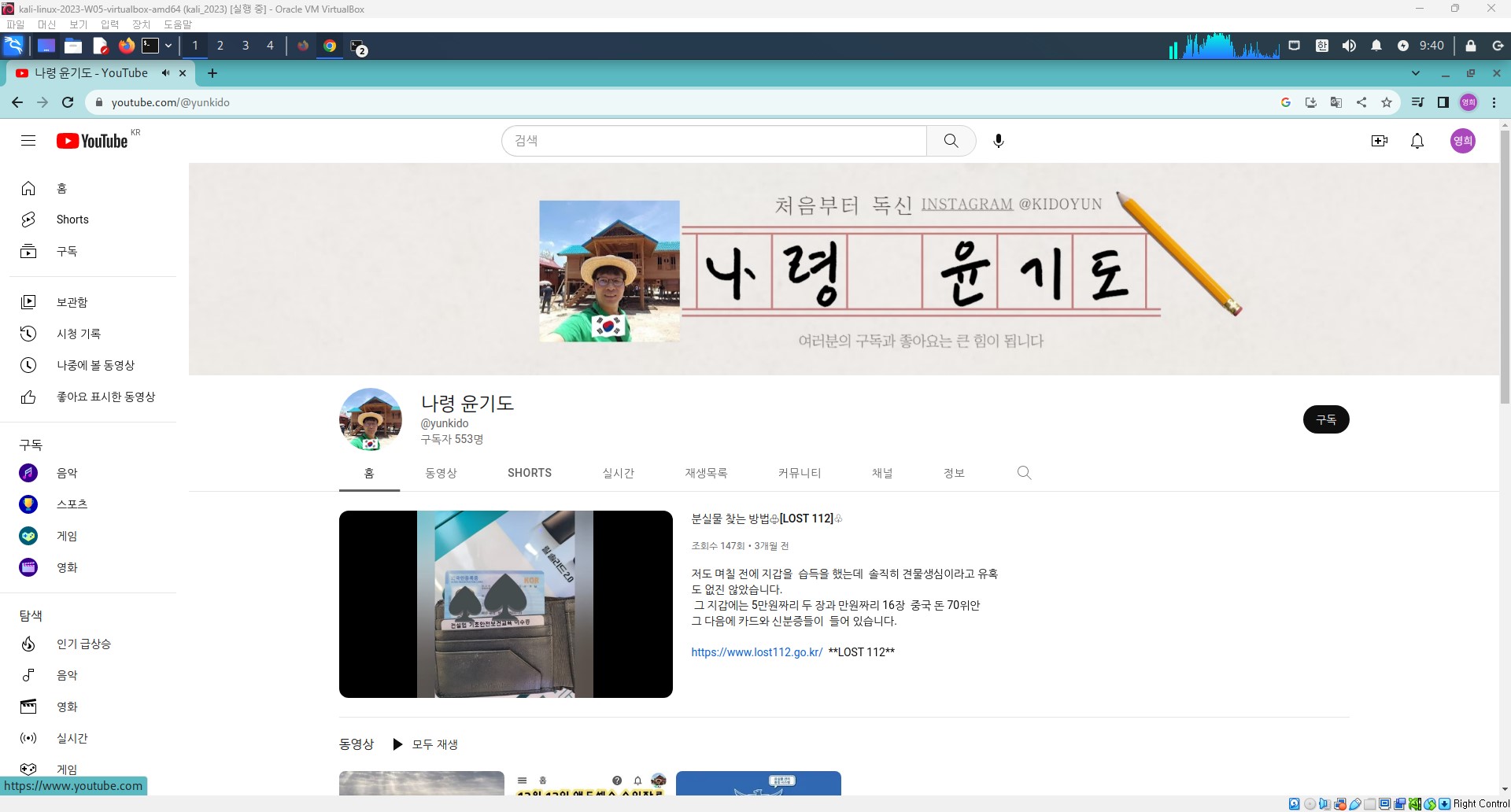This screenshot has height=812, width=1511.
Task: Click the search magnifier button
Action: pyautogui.click(x=951, y=141)
